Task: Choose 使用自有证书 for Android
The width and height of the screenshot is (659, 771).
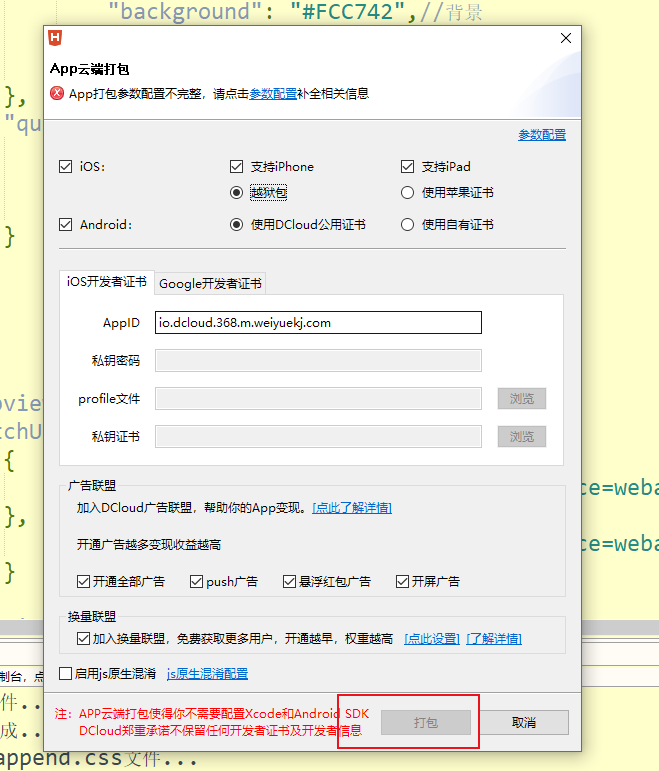Action: [x=408, y=225]
